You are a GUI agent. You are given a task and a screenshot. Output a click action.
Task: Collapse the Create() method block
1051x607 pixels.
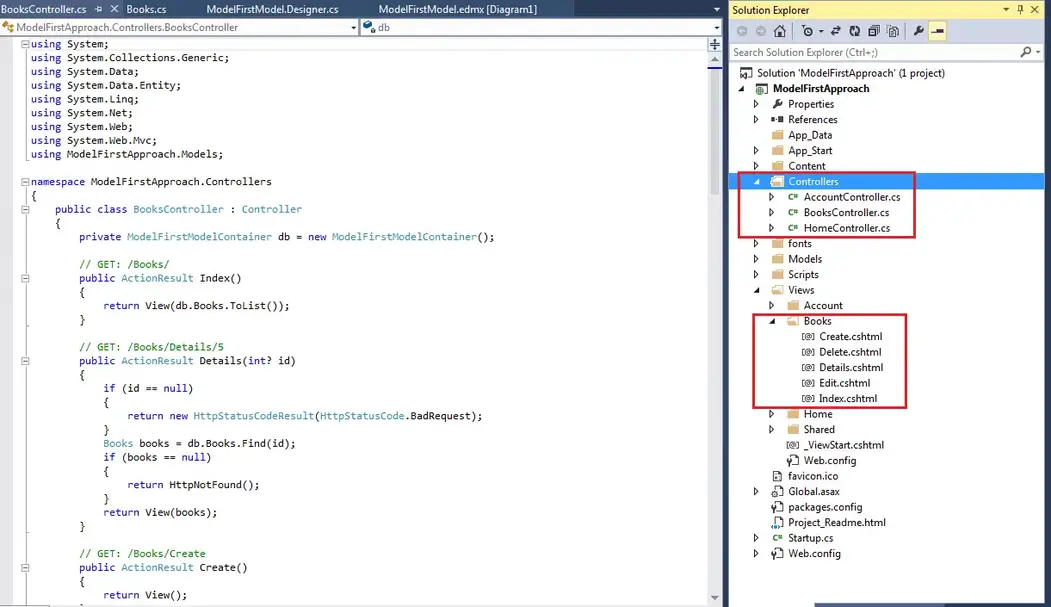(x=25, y=567)
